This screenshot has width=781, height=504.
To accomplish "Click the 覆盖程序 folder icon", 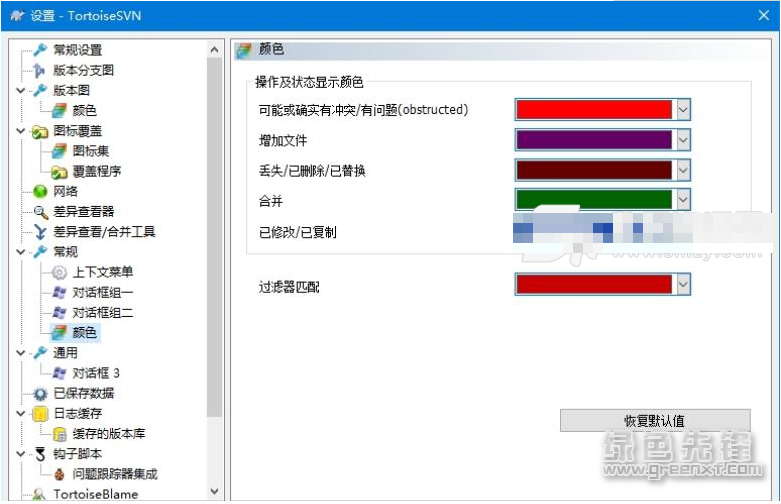I will click(x=59, y=171).
